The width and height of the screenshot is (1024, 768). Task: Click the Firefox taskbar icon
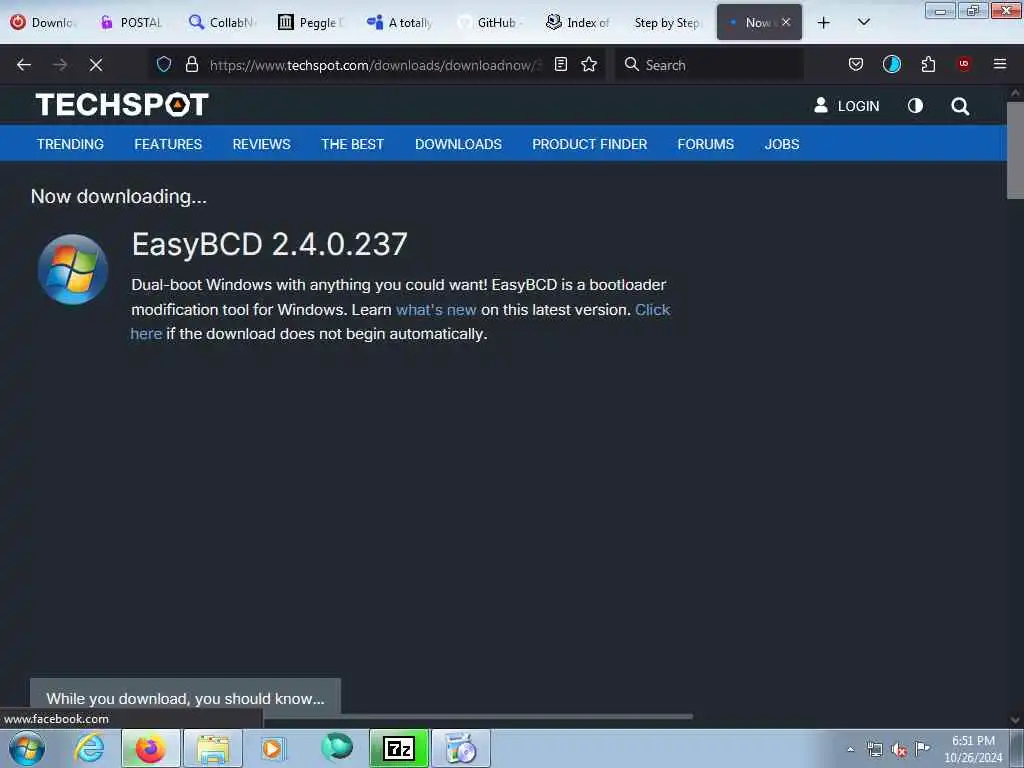click(x=150, y=748)
